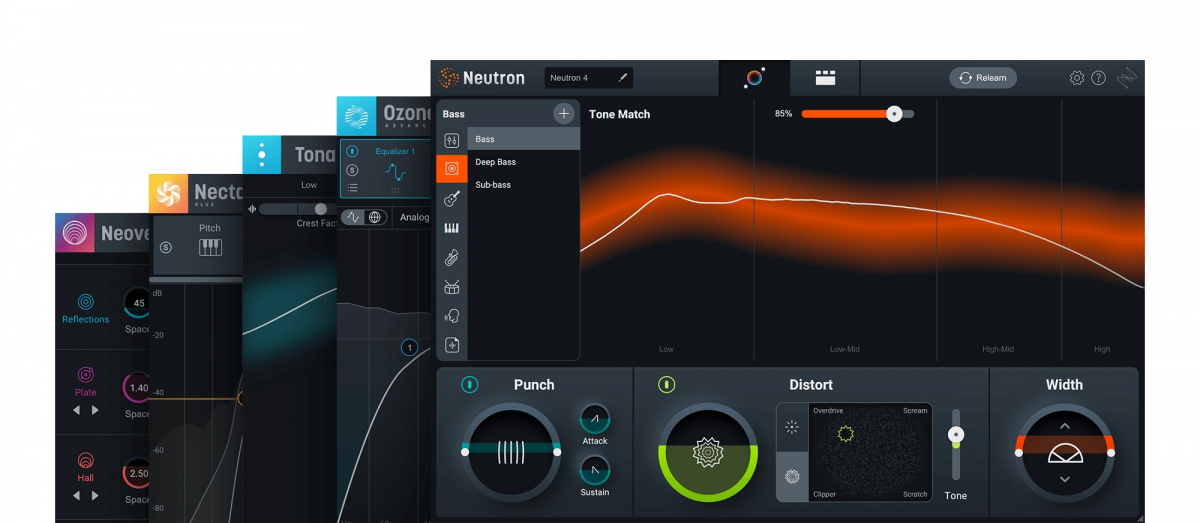Toggle Equalizer 1 power in Ozone
The height and width of the screenshot is (523, 1200).
(x=352, y=153)
